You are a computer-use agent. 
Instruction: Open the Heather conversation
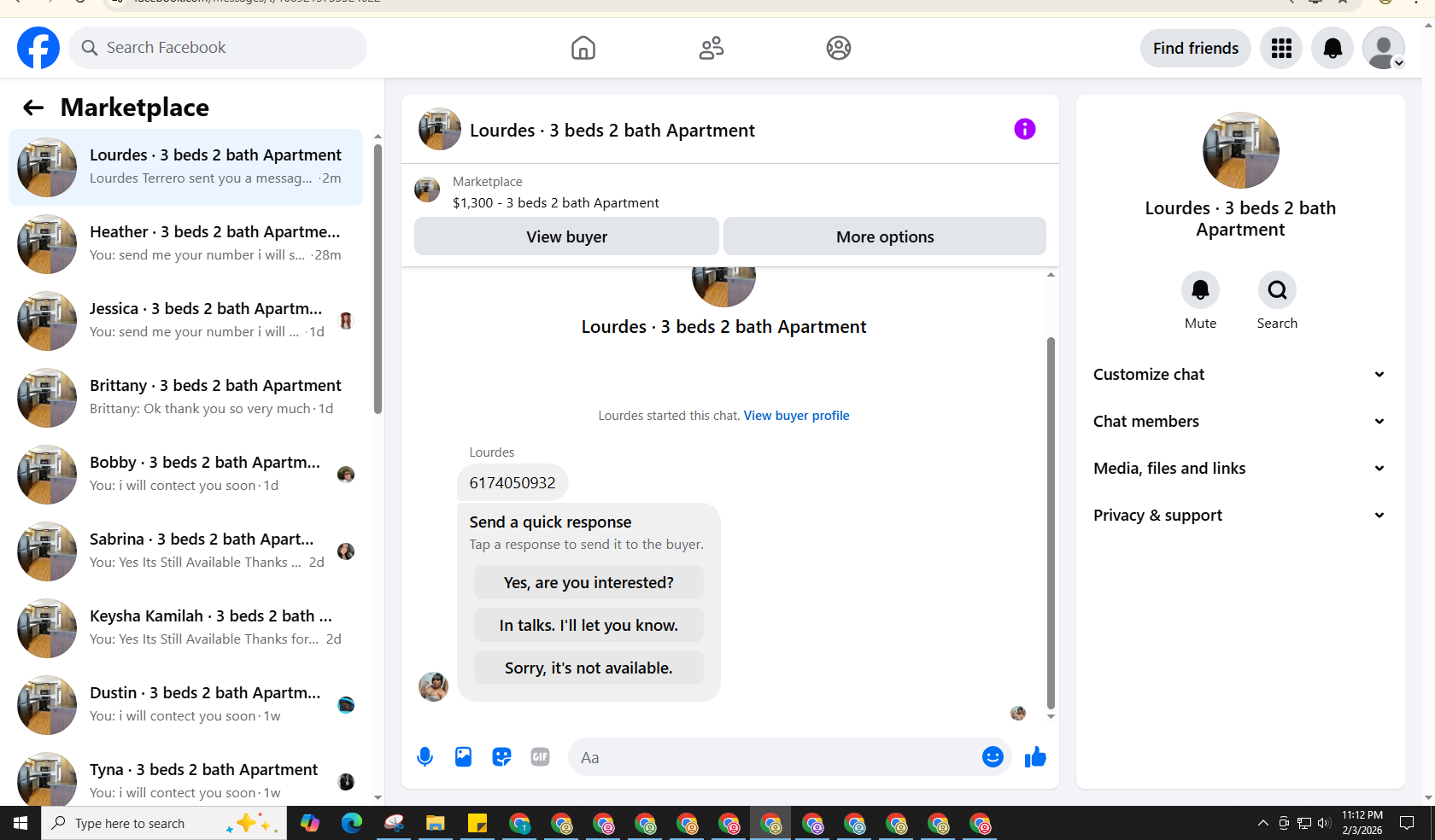[x=186, y=244]
